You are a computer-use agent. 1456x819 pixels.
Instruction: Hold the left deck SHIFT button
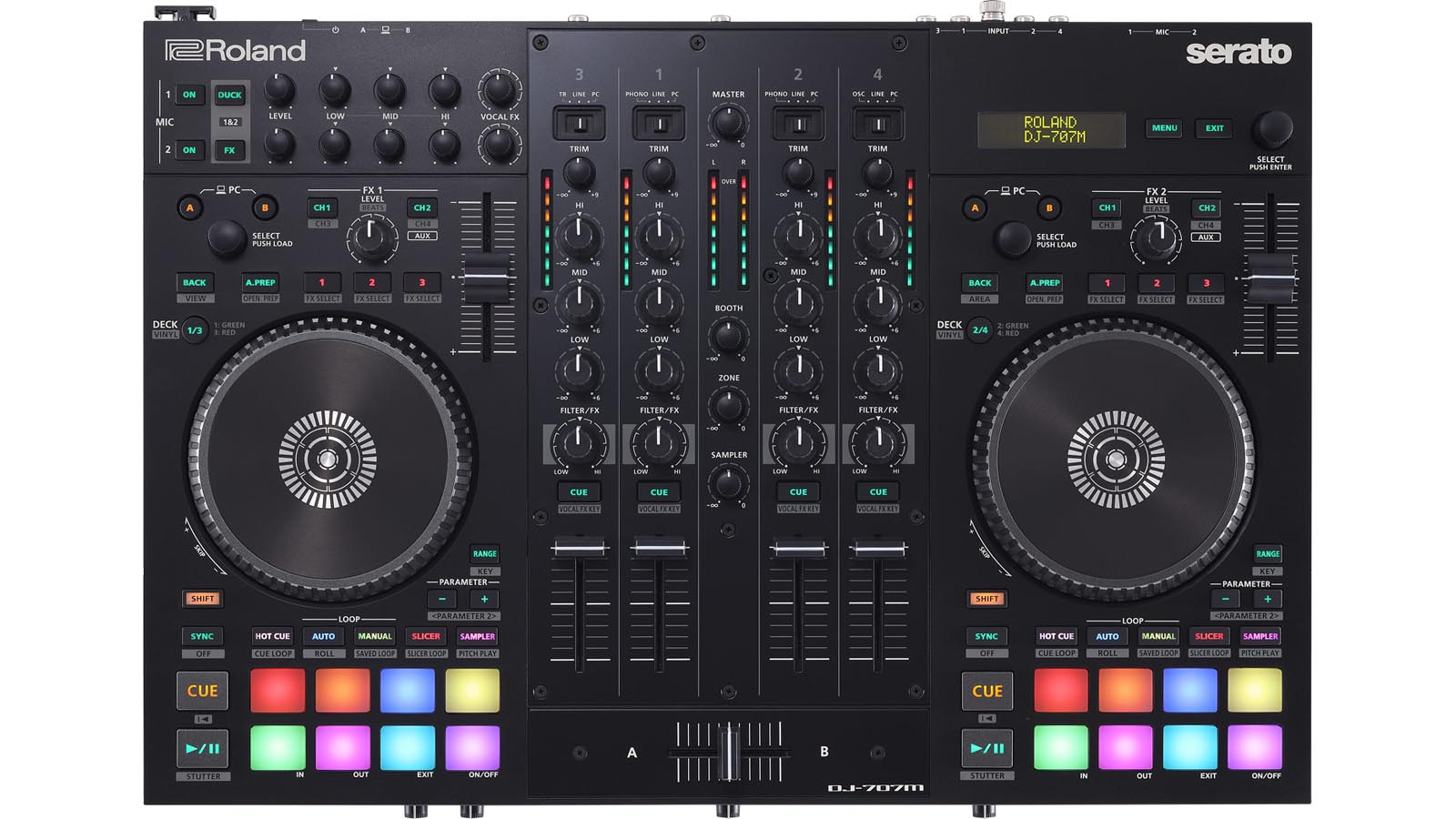click(x=203, y=599)
